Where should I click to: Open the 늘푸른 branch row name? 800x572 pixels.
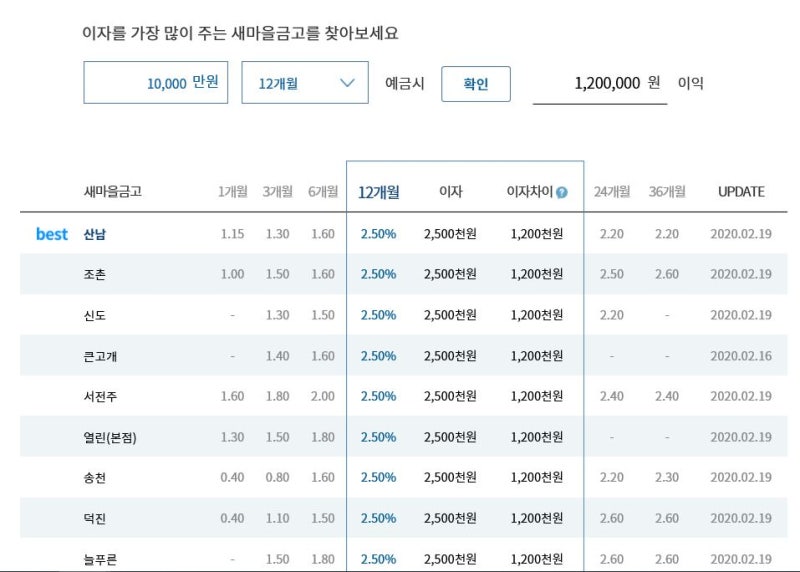click(101, 559)
